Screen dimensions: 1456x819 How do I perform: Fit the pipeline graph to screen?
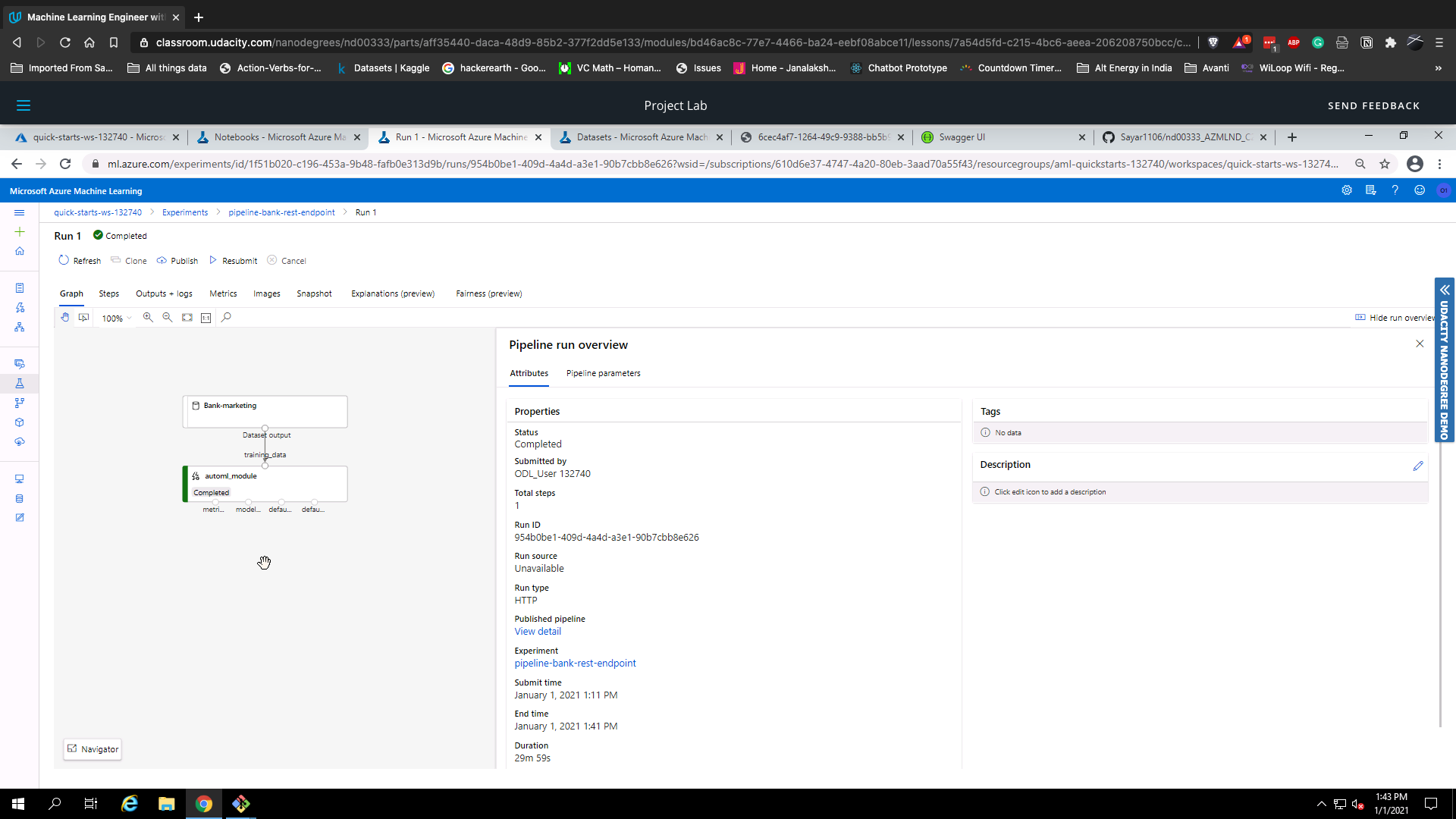187,318
